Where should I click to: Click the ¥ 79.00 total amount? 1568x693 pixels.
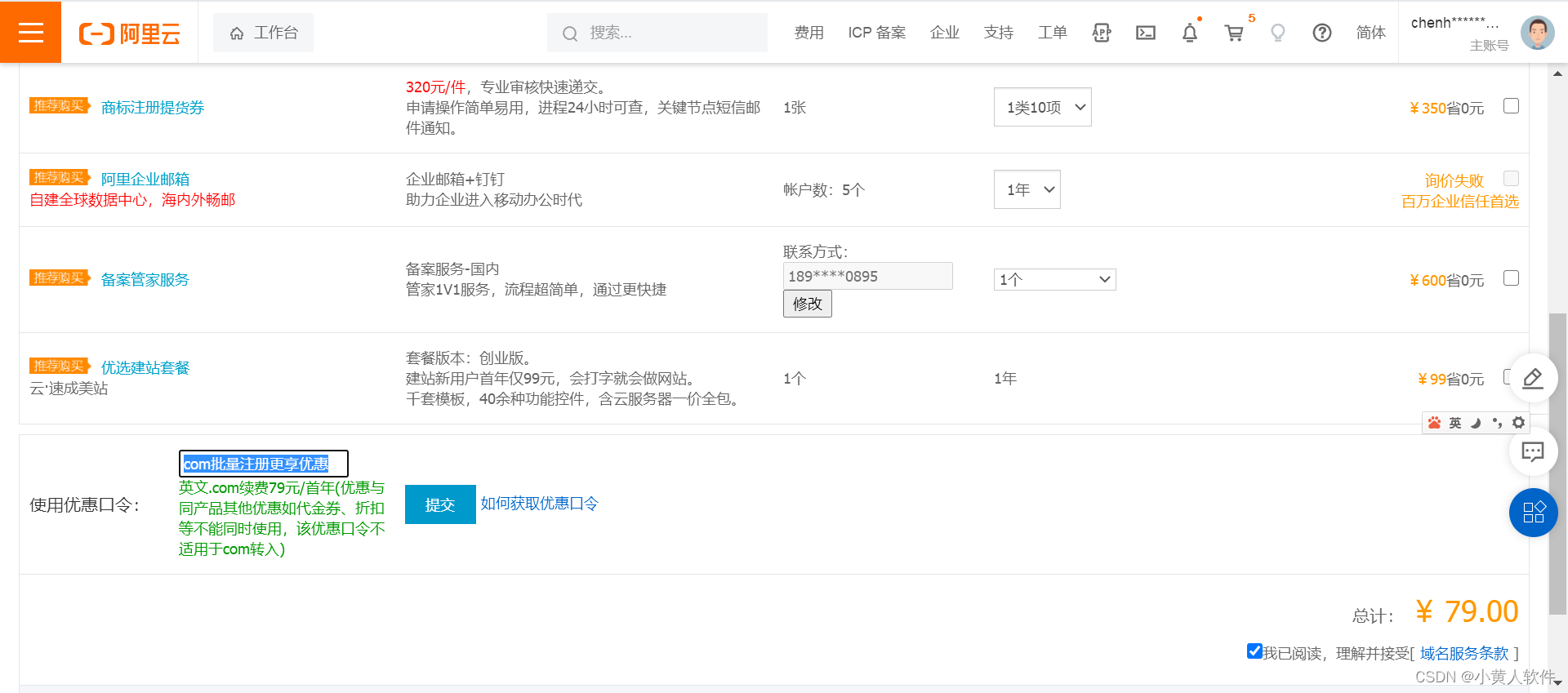click(1467, 611)
